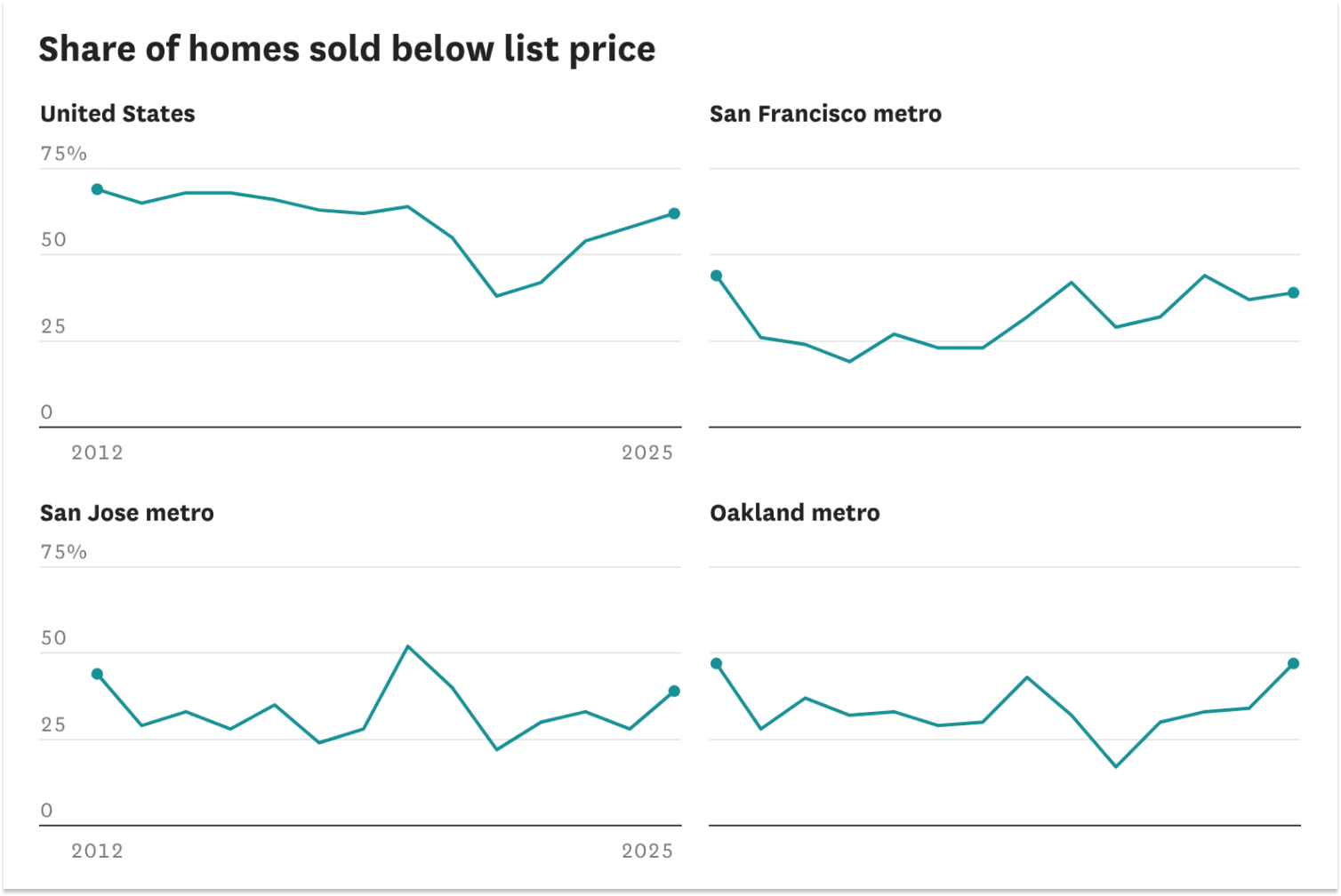Select the ending data dot on the Oakland line
The width and height of the screenshot is (1341, 896).
point(1294,664)
